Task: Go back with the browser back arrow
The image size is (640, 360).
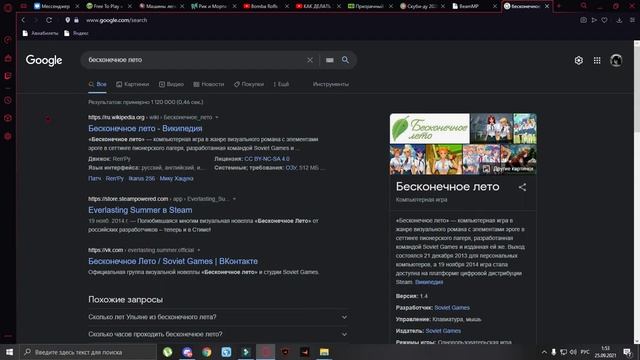Action: tap(23, 20)
